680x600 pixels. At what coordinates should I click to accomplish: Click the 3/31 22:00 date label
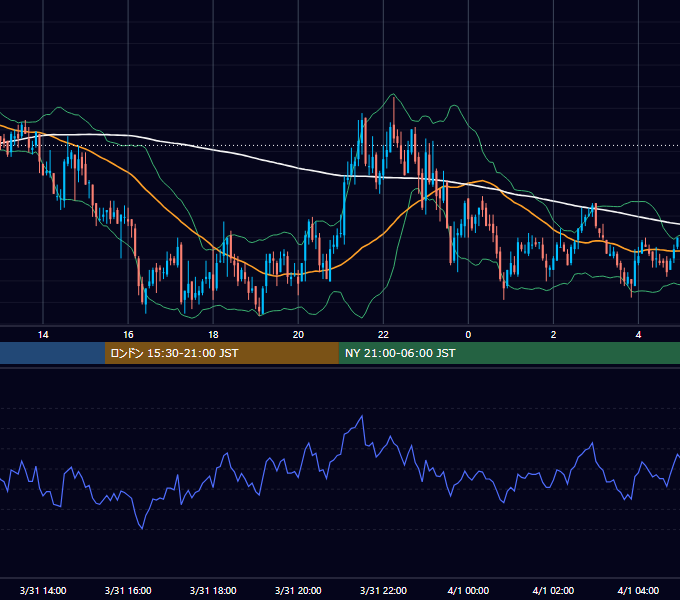[383, 590]
